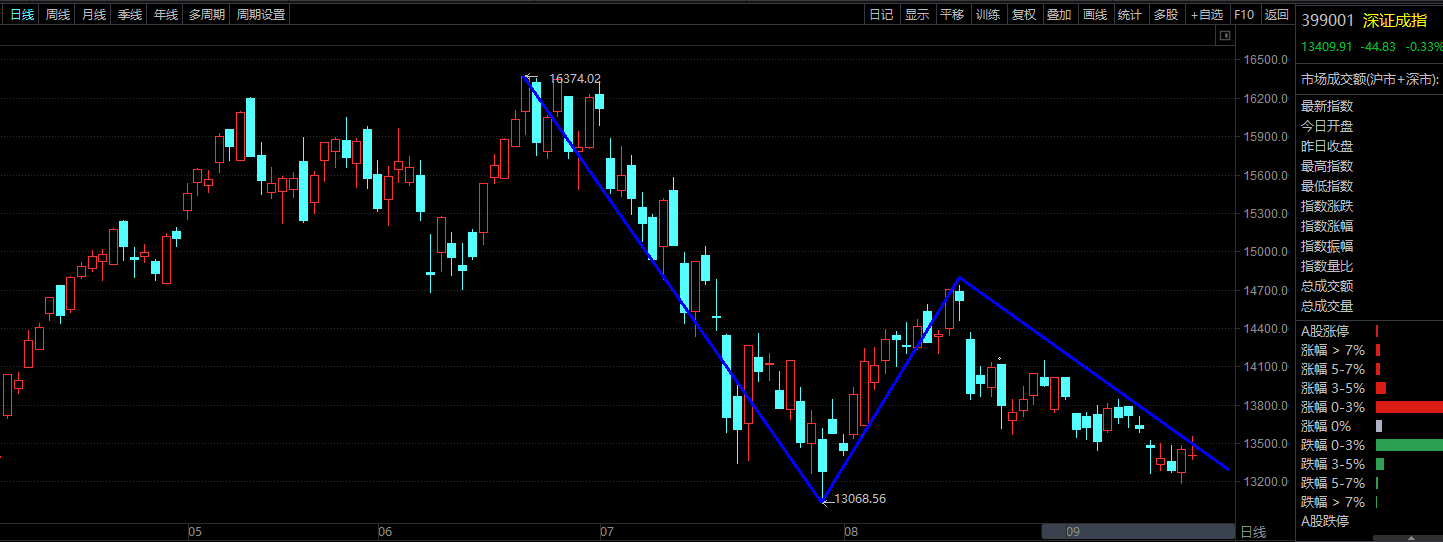Switch to 日线 daily chart period
This screenshot has height=542, width=1443.
[21, 15]
